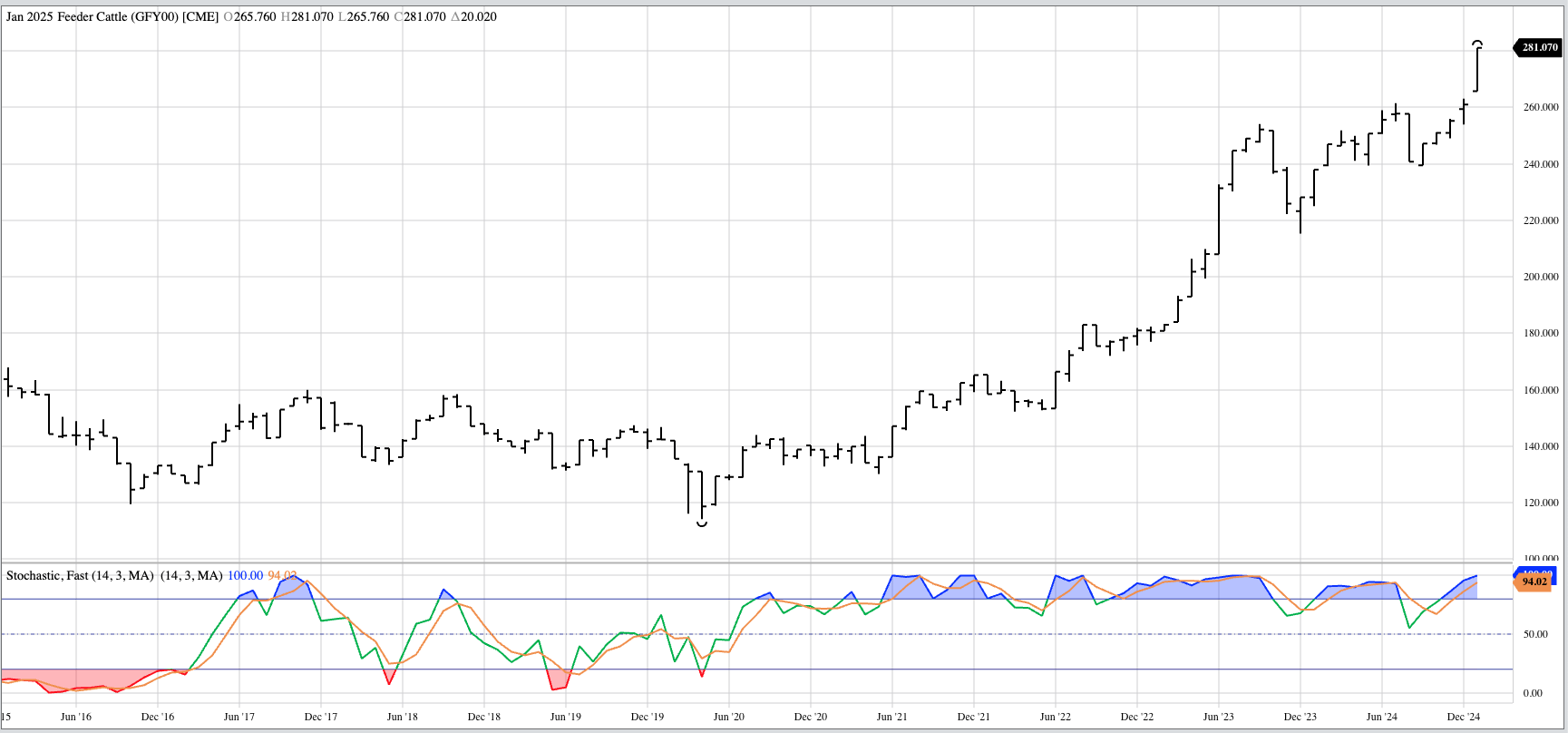This screenshot has height=733, width=1568.
Task: Click the orange 94.02 stochastic value badge
Action: (1534, 582)
